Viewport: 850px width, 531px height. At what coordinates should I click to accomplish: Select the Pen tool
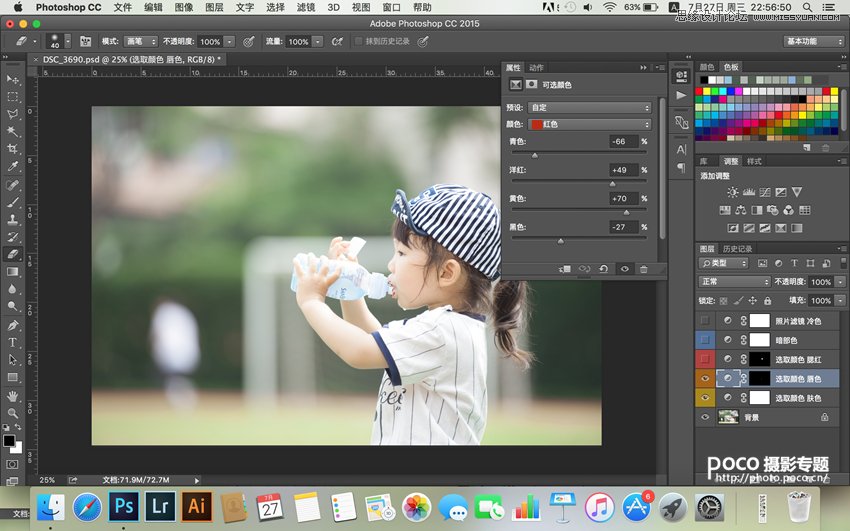(x=12, y=325)
